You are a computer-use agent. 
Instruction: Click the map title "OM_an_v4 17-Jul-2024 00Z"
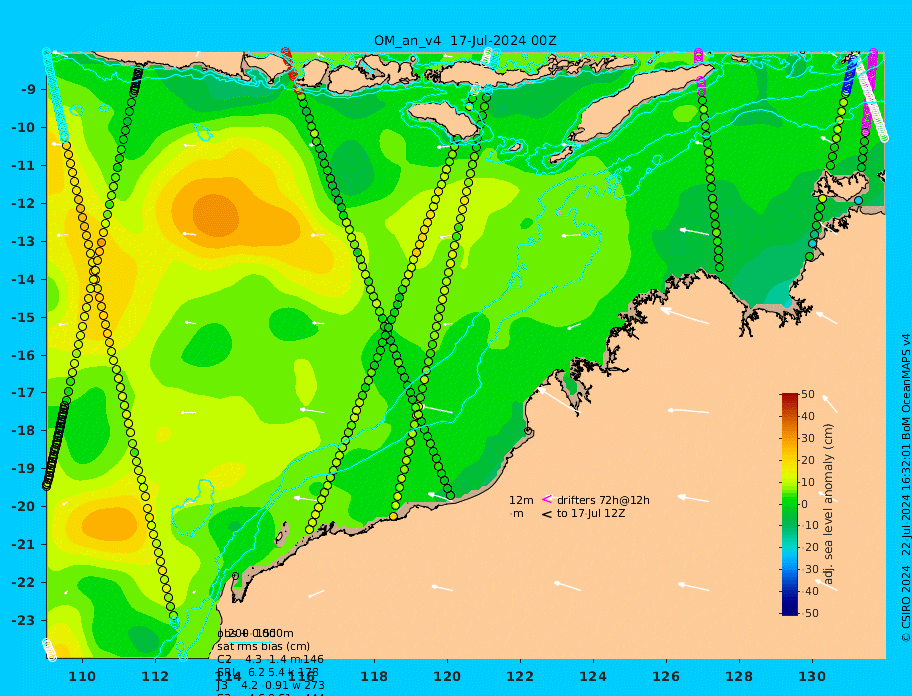coord(465,41)
